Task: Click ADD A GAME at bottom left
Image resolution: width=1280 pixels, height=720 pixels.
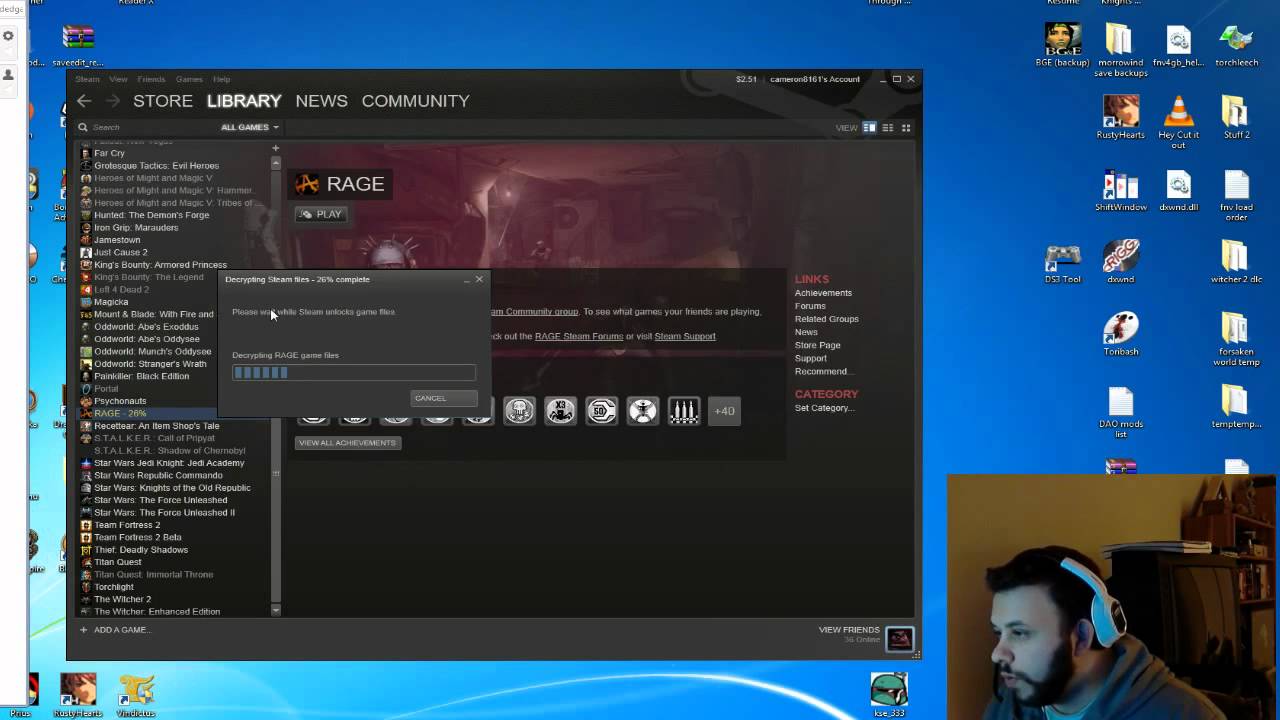Action: pyautogui.click(x=115, y=630)
